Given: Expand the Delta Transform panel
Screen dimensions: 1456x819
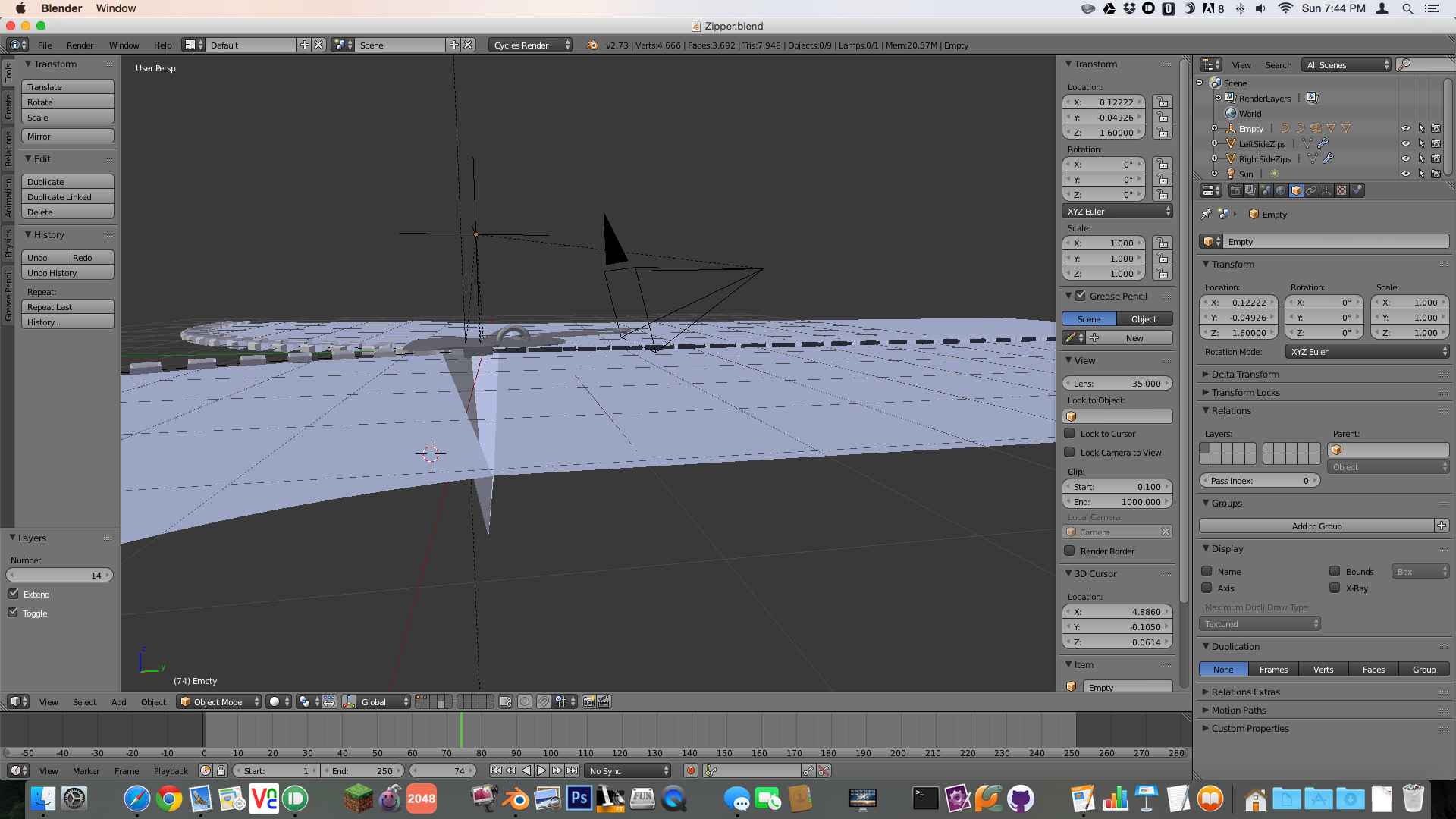Looking at the screenshot, I should (1245, 375).
